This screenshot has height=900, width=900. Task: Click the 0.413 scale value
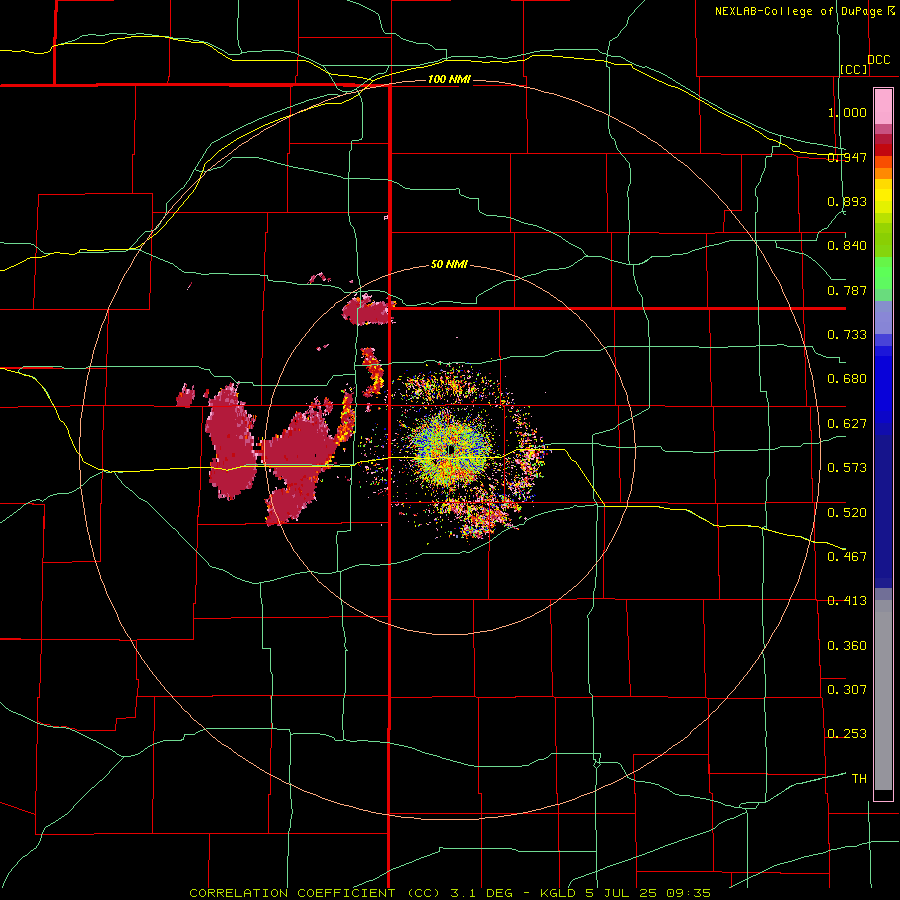coord(847,601)
